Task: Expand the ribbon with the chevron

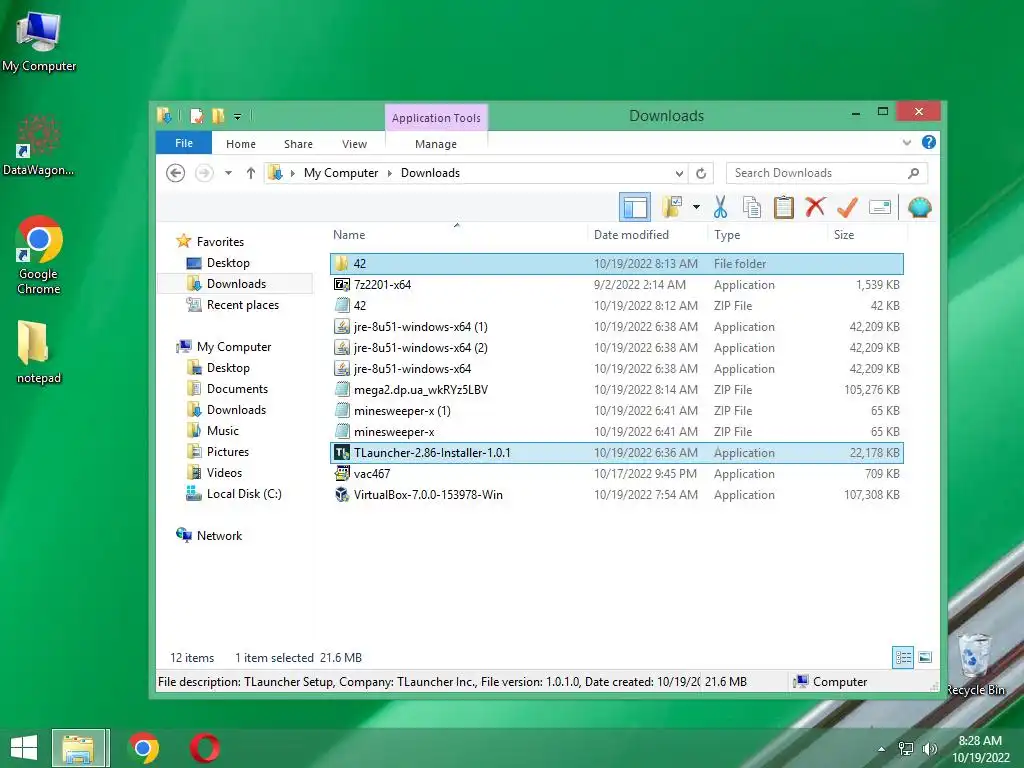Action: pyautogui.click(x=906, y=142)
